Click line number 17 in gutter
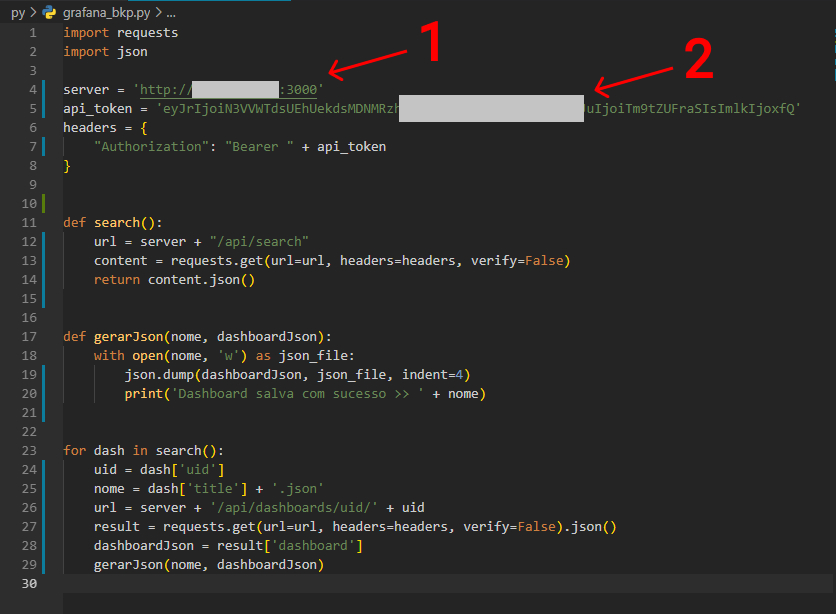Image resolution: width=836 pixels, height=614 pixels. tap(29, 337)
